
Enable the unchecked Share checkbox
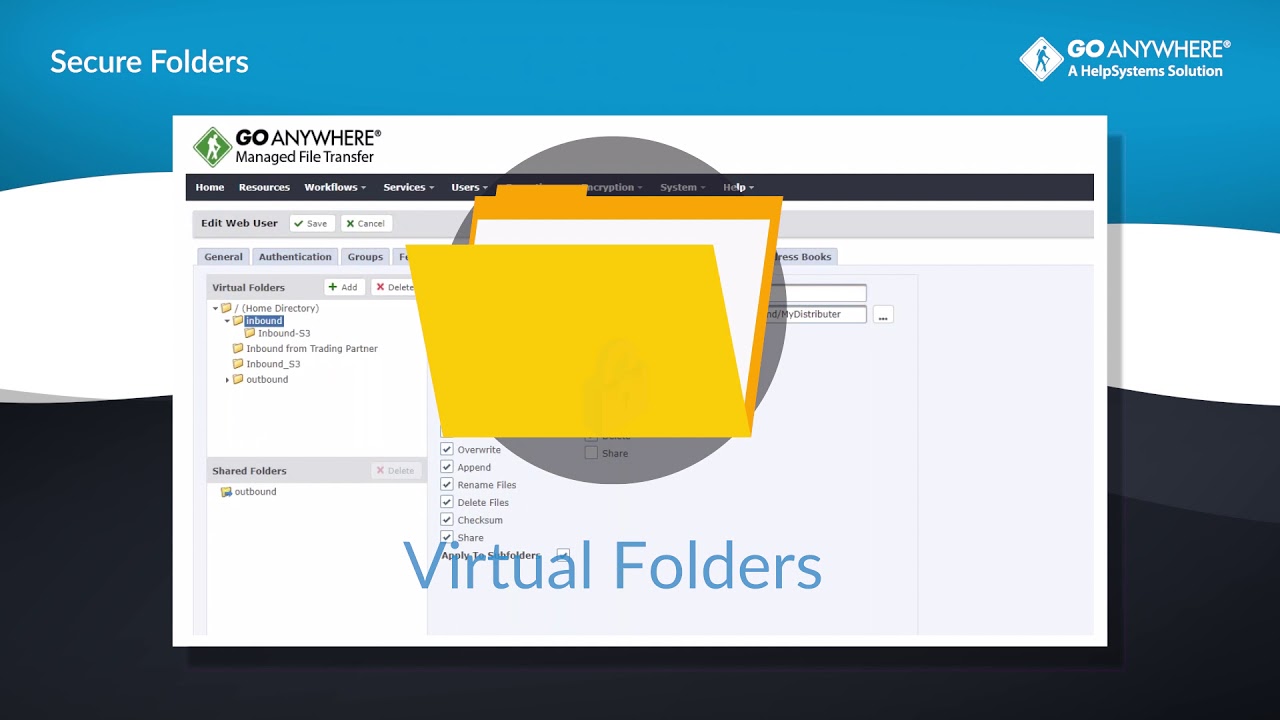tap(591, 453)
